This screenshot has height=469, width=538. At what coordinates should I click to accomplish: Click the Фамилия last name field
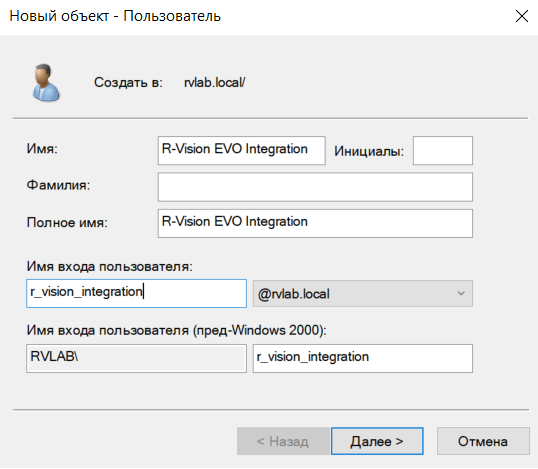tap(315, 187)
